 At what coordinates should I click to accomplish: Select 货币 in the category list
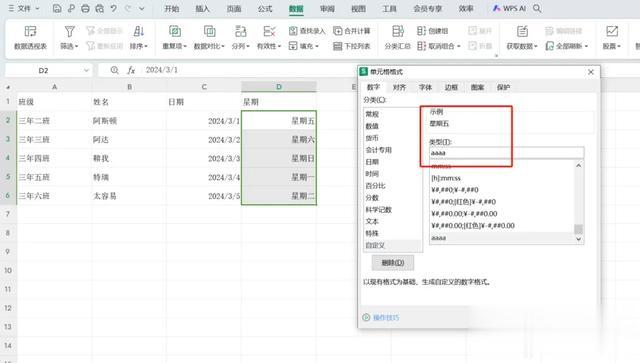(x=393, y=138)
